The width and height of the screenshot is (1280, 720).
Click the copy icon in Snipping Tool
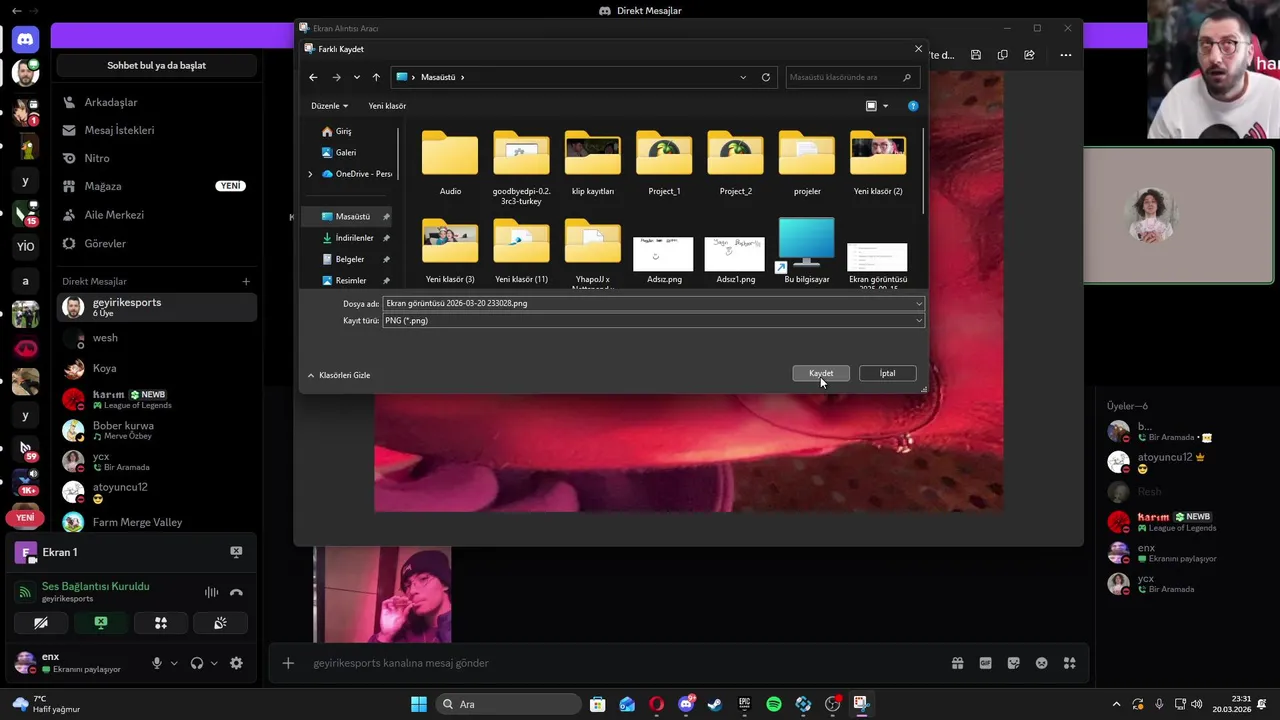[x=1002, y=55]
